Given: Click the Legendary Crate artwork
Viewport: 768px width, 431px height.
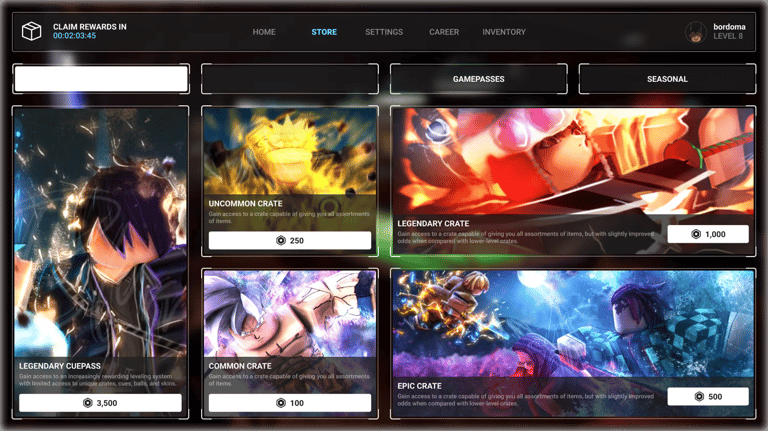Looking at the screenshot, I should pos(573,161).
